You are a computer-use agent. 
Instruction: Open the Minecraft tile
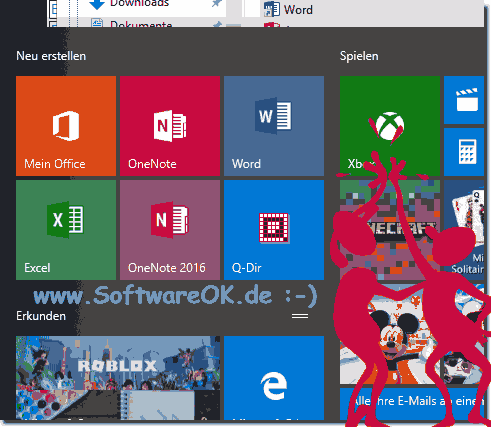pos(390,230)
